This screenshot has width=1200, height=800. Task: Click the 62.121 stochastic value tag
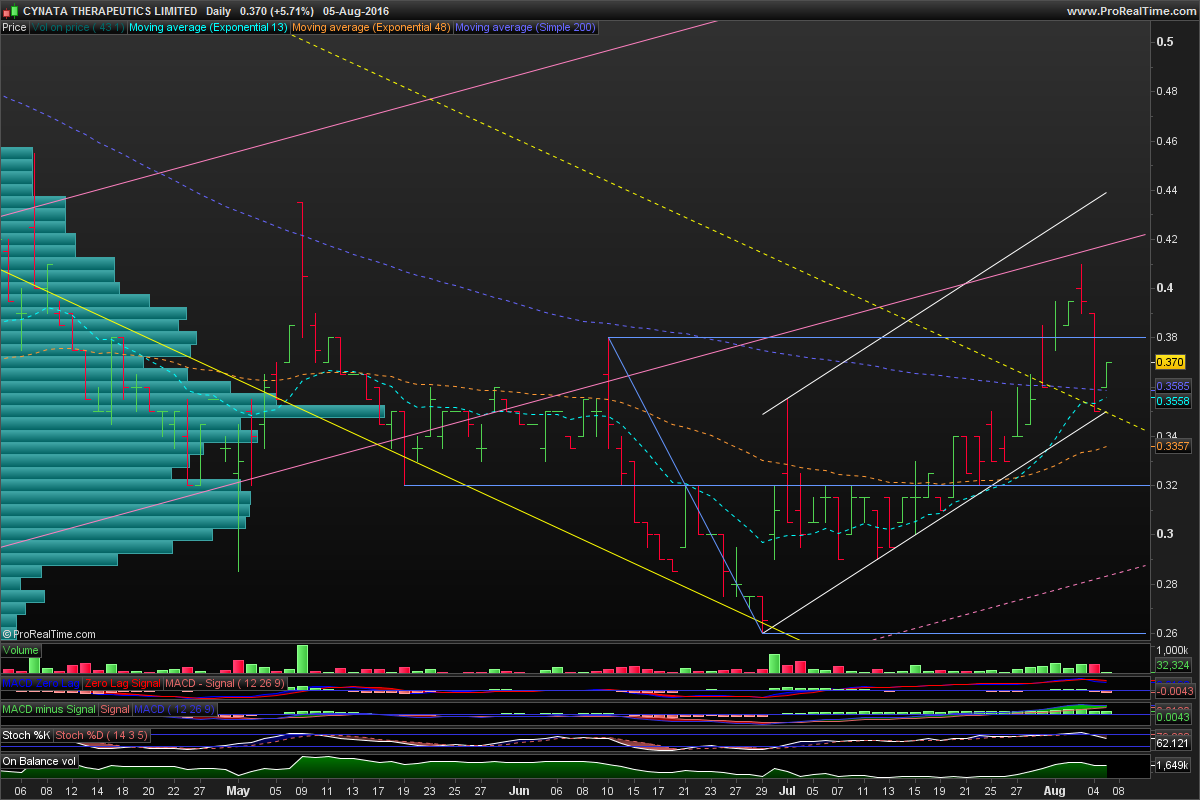pyautogui.click(x=1172, y=743)
